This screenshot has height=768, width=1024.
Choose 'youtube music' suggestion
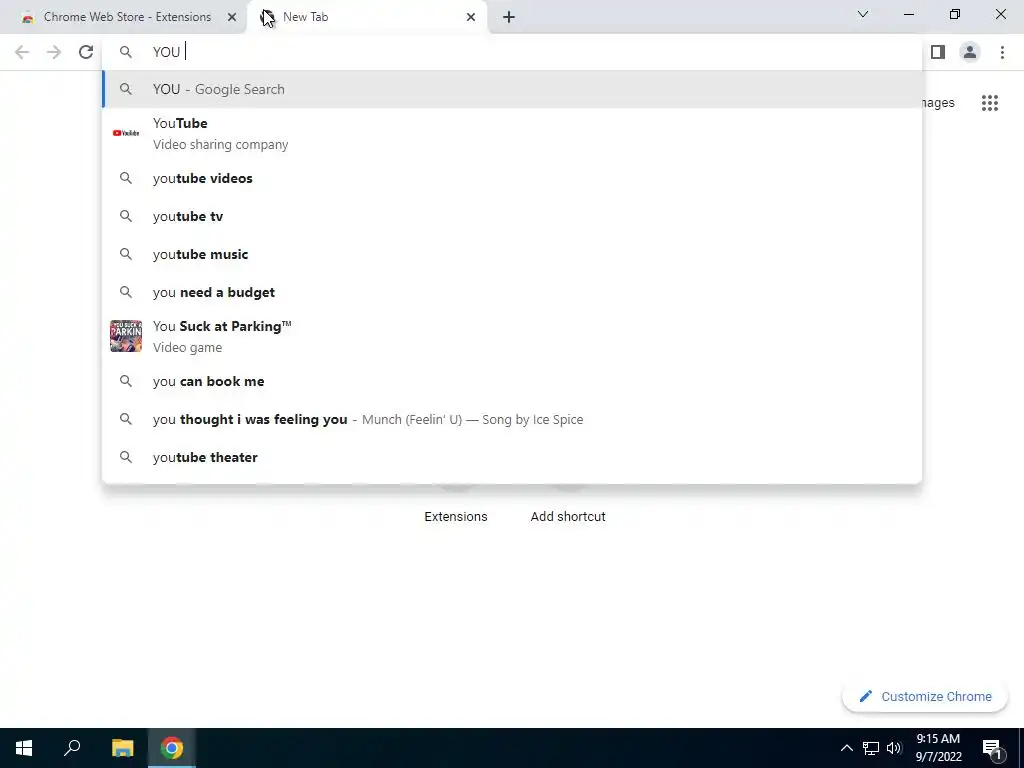pos(512,254)
